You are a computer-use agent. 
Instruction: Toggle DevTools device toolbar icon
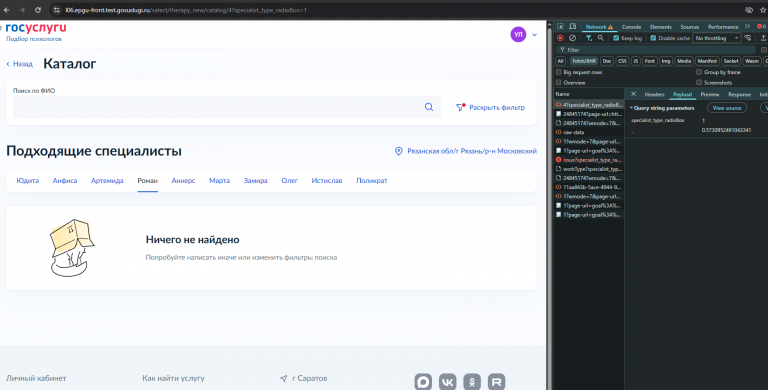pos(572,26)
